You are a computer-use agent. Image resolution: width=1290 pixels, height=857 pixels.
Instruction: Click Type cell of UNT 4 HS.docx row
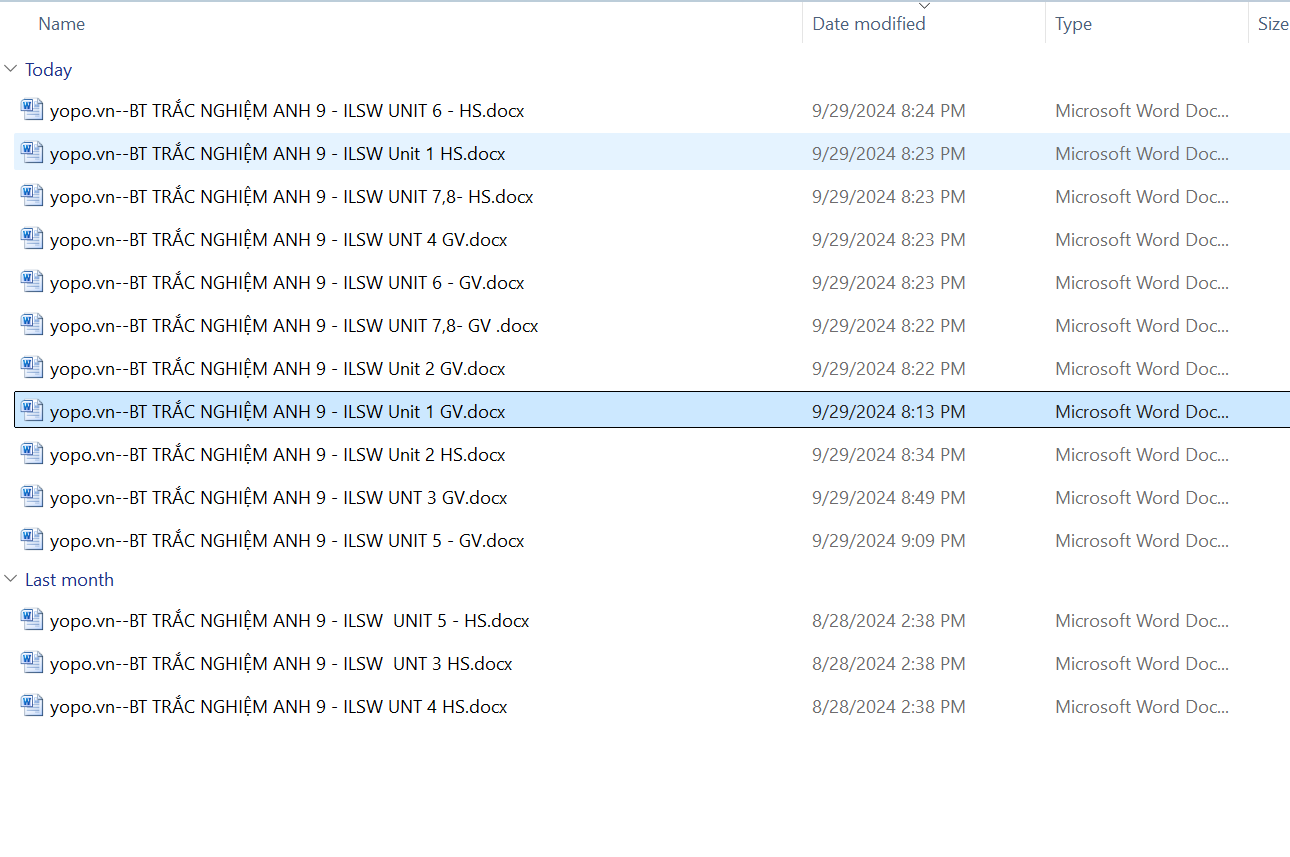pos(1142,707)
